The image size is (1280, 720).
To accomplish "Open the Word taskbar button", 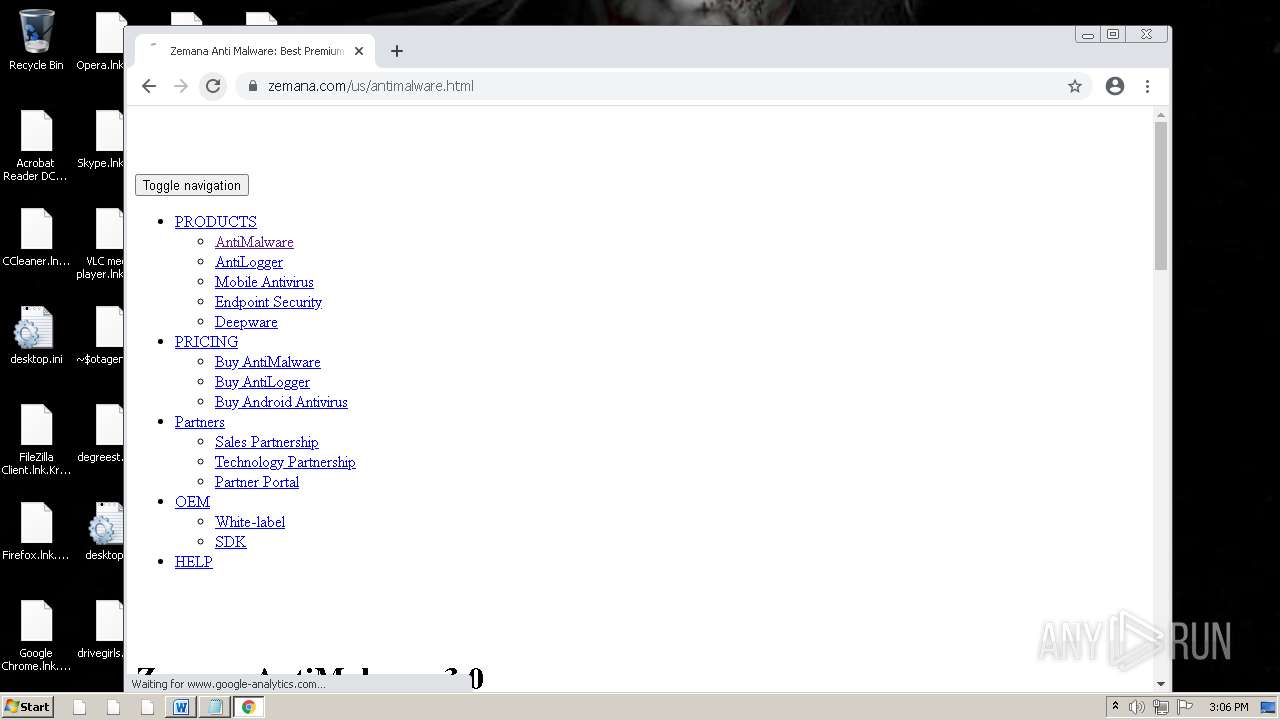I will 181,707.
